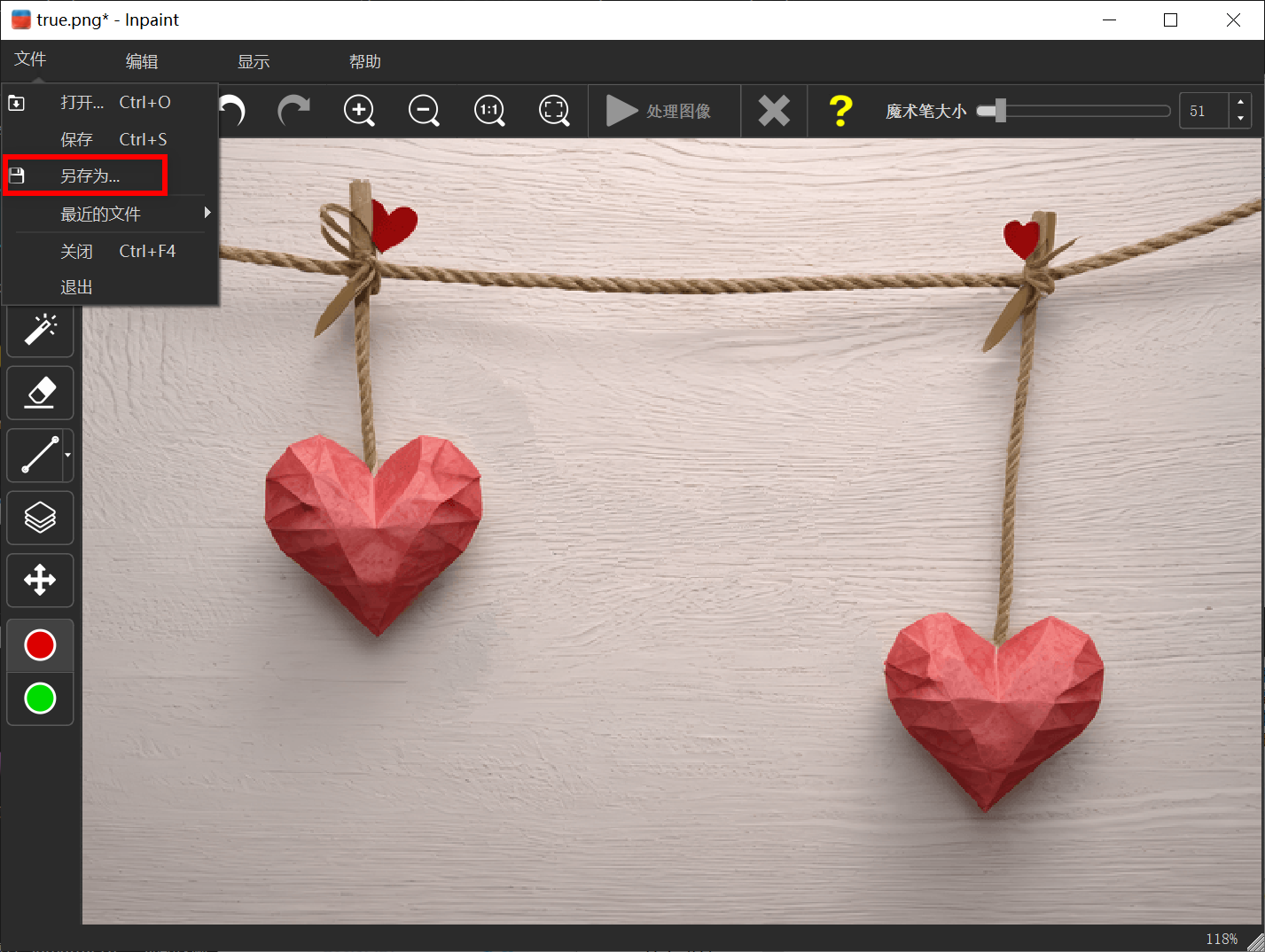Open the yellow question mark help
Image resolution: width=1265 pixels, height=952 pixels.
tap(839, 111)
